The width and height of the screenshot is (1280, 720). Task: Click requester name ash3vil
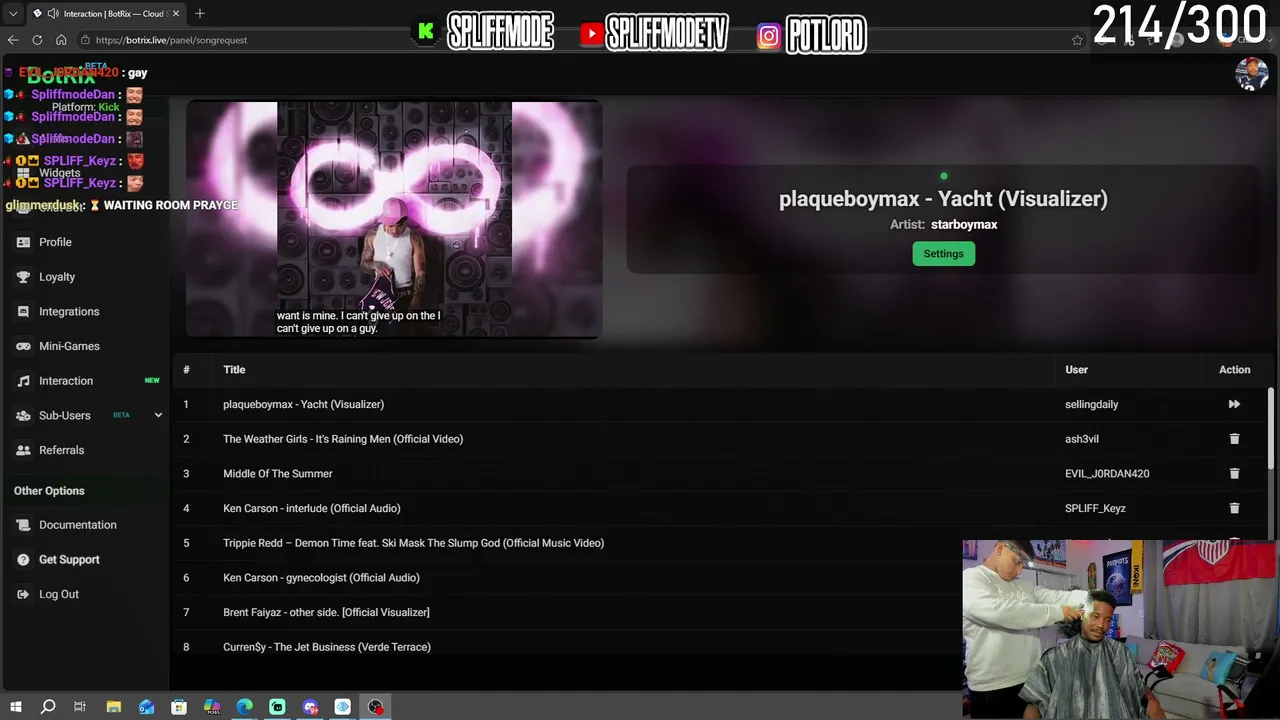(1082, 439)
